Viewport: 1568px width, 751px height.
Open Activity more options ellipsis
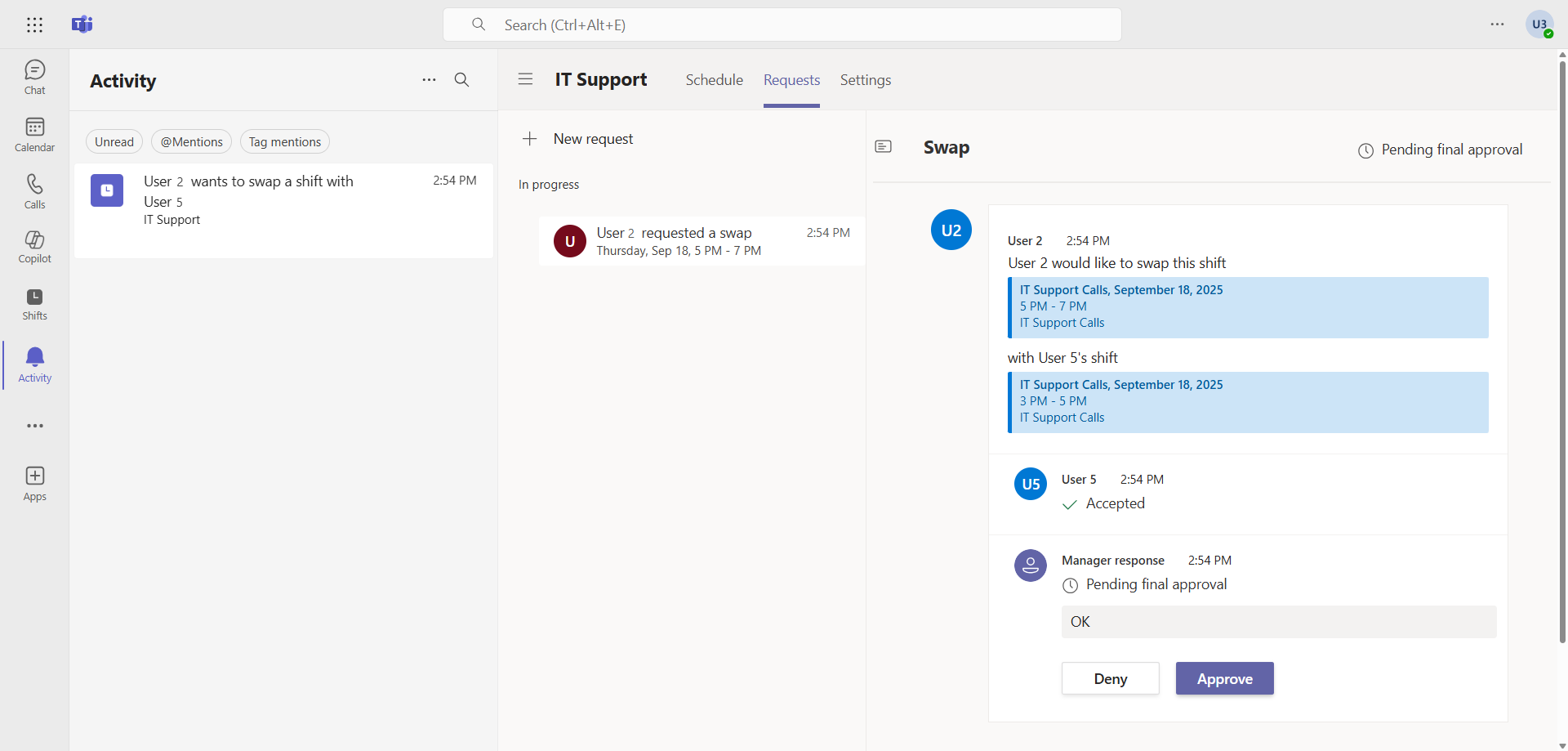point(429,80)
